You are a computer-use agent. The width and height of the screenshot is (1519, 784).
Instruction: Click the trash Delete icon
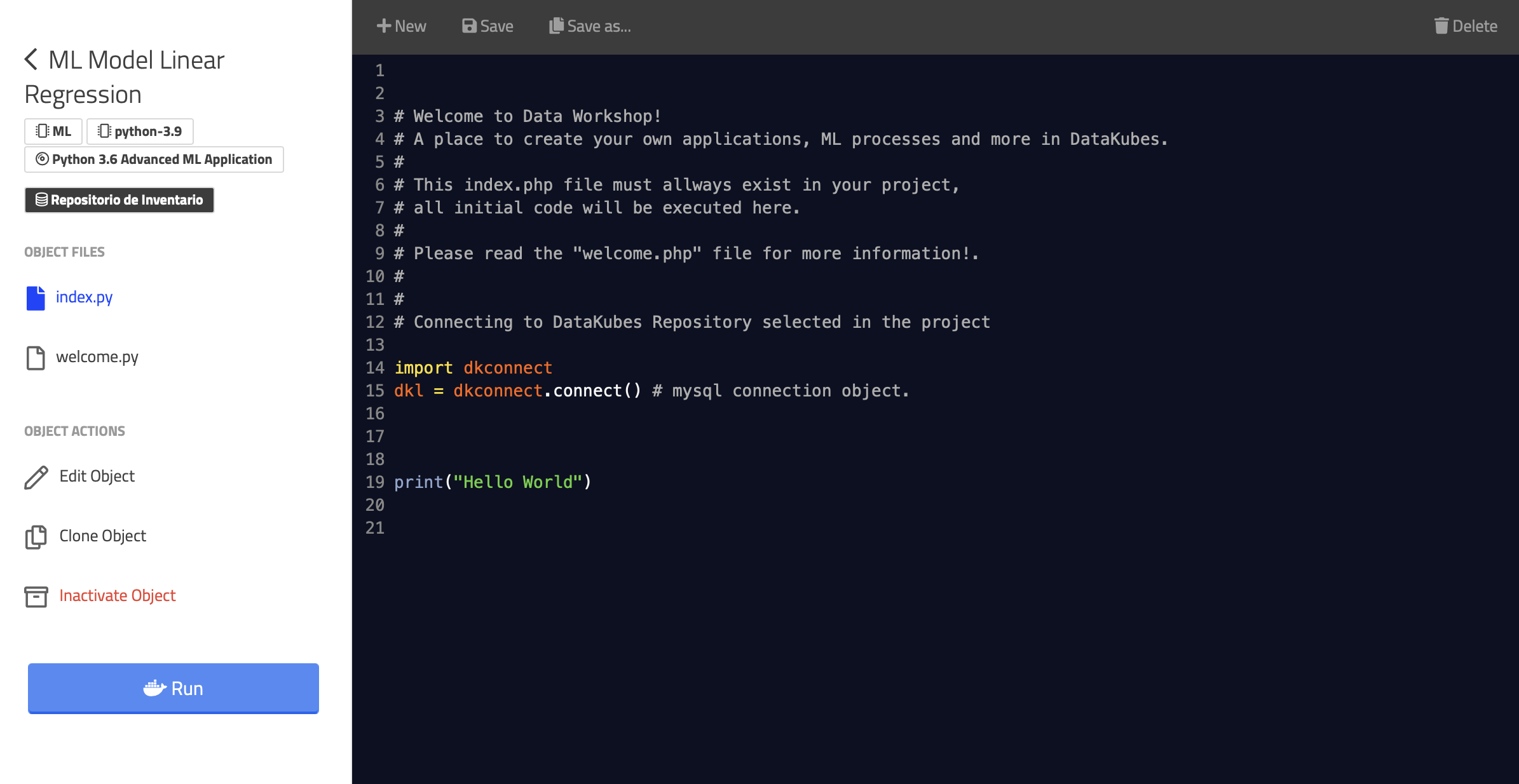pyautogui.click(x=1441, y=26)
